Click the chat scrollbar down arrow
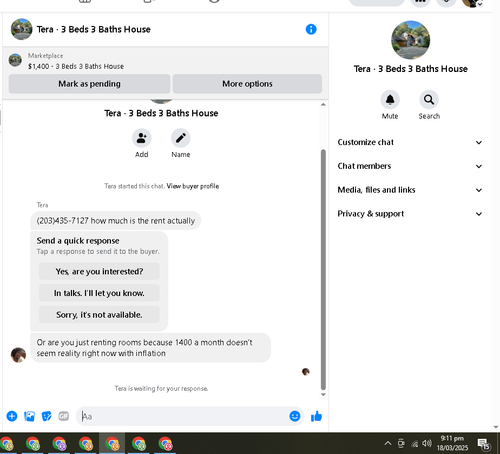 [x=323, y=395]
